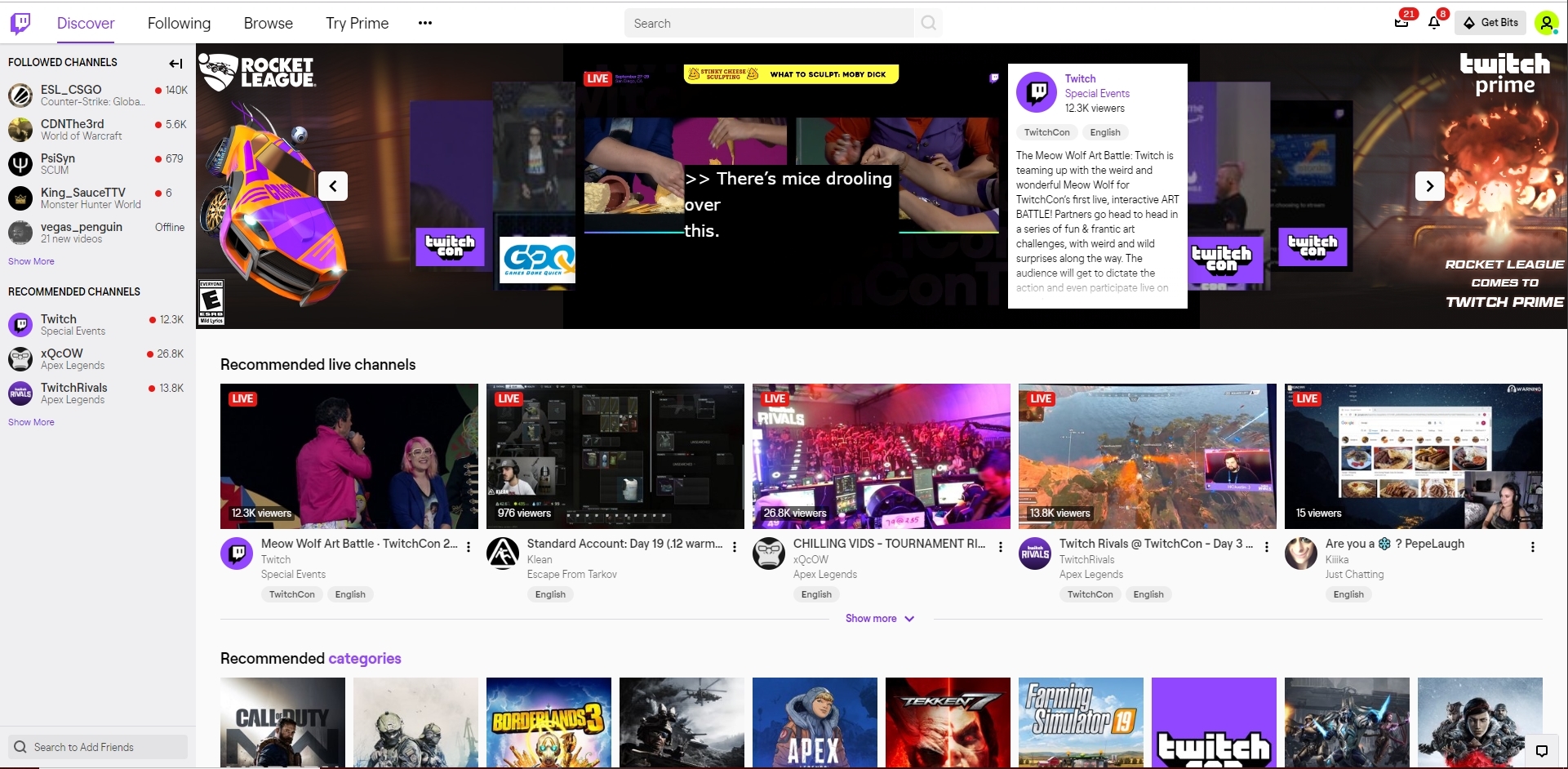
Task: Open the notifications bell
Action: click(1434, 23)
